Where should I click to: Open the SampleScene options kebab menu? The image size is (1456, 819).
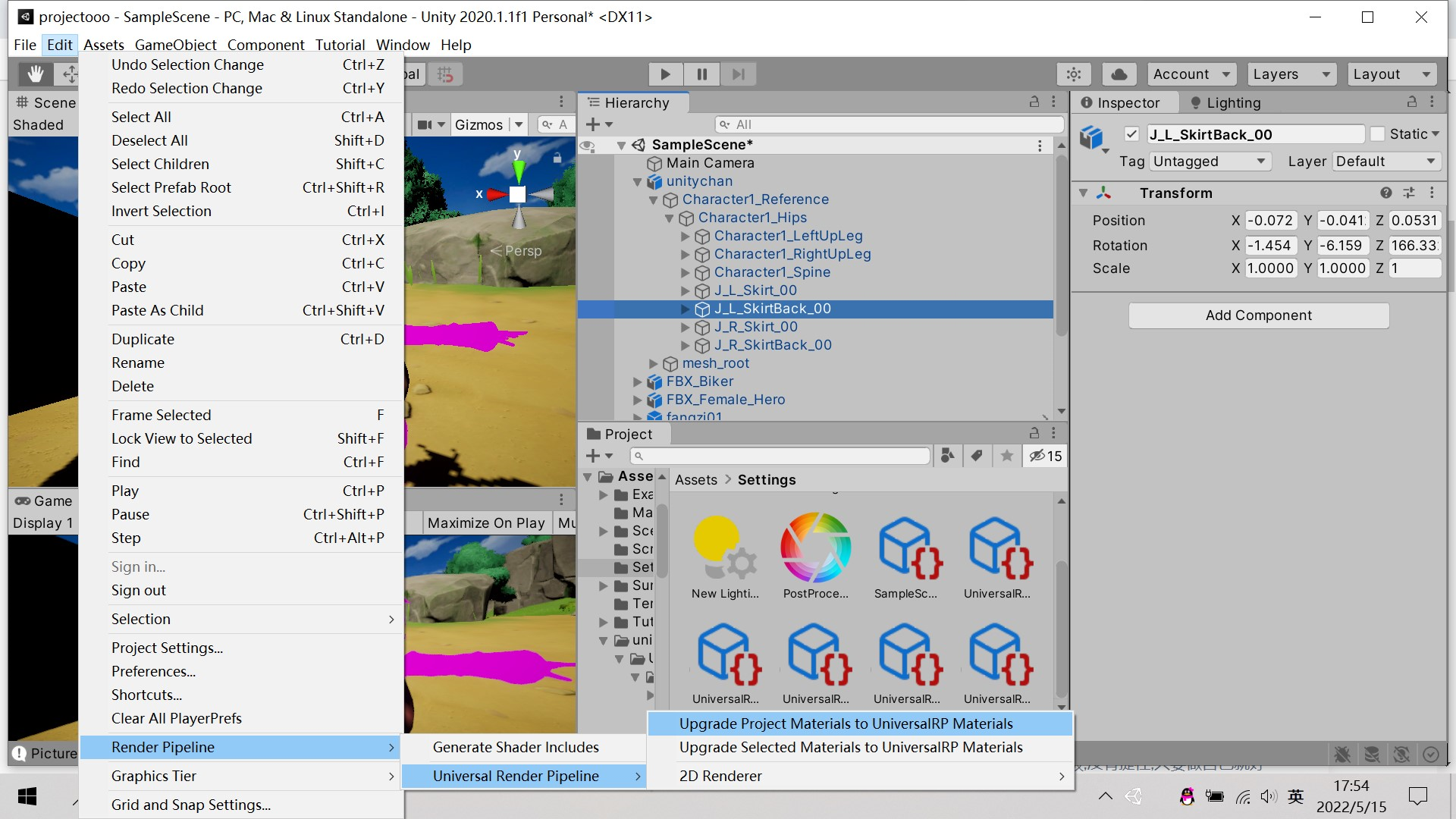pos(1040,145)
